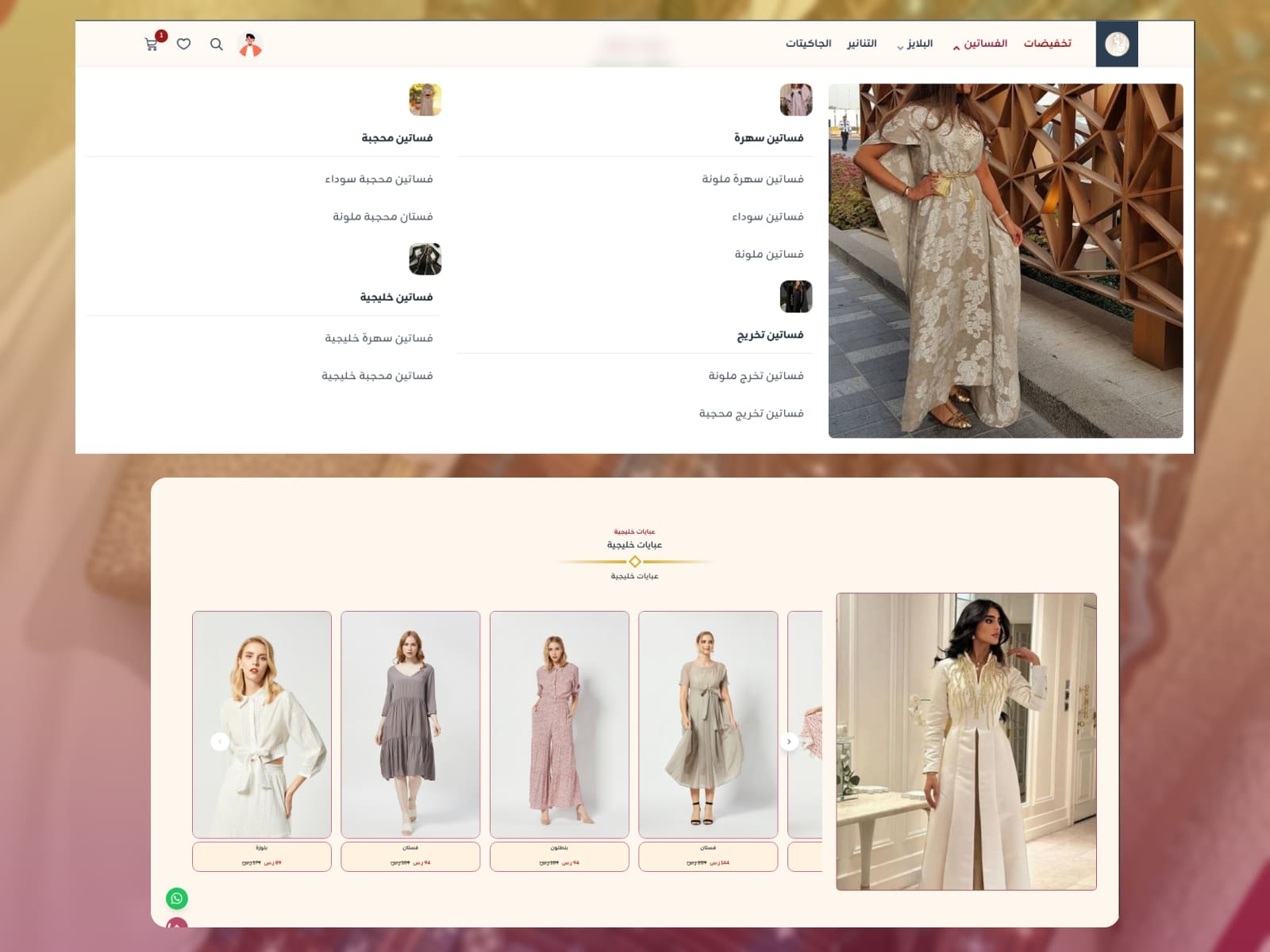Click بنطلون product name label
The width and height of the screenshot is (1270, 952).
tap(560, 848)
